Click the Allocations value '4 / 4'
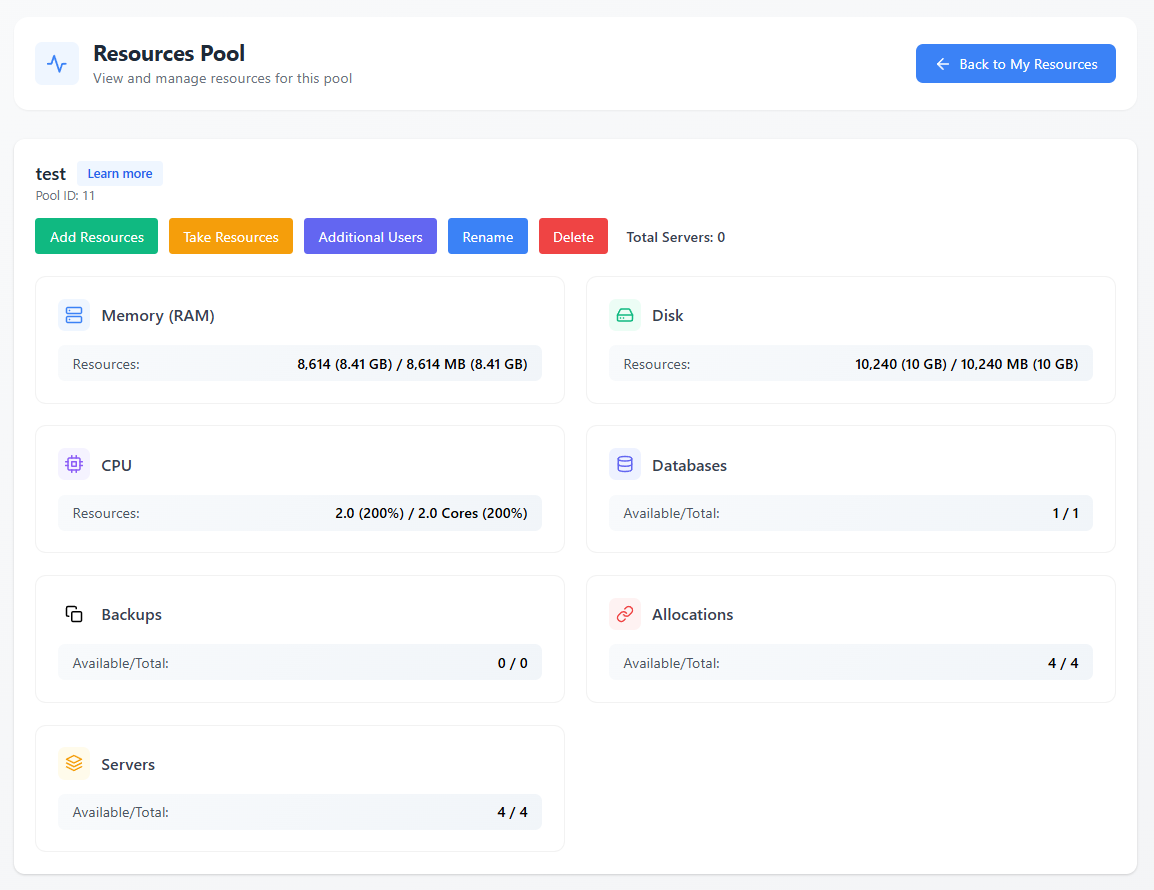 tap(1063, 663)
